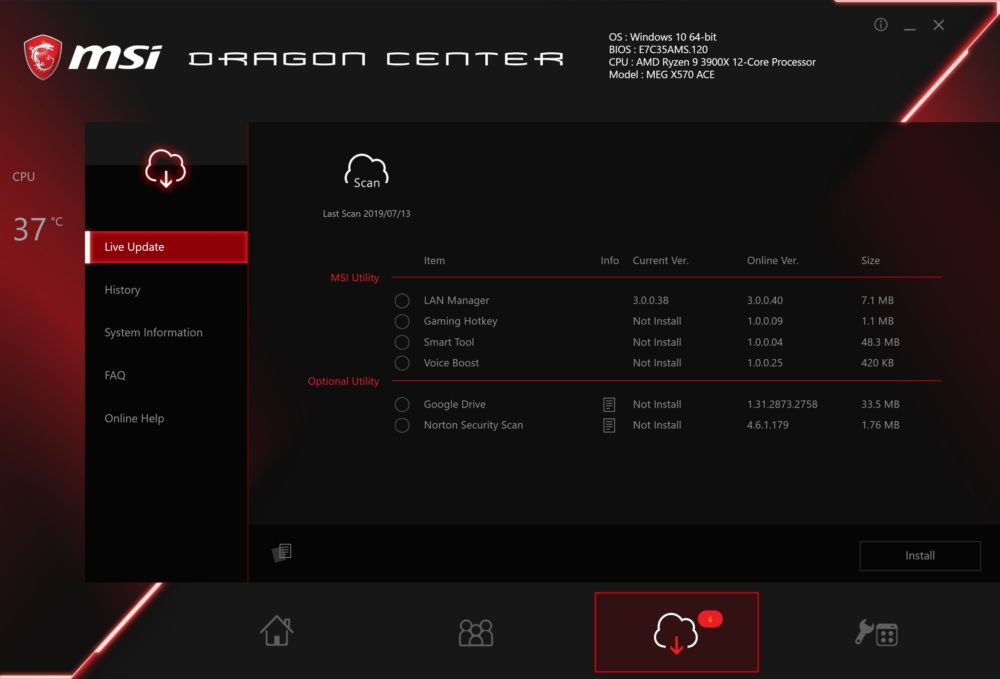Click the Current Ver. column header
The image size is (1000, 679).
point(660,260)
